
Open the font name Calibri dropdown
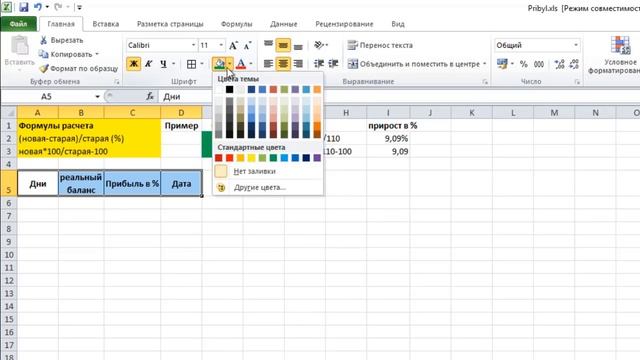[x=193, y=45]
